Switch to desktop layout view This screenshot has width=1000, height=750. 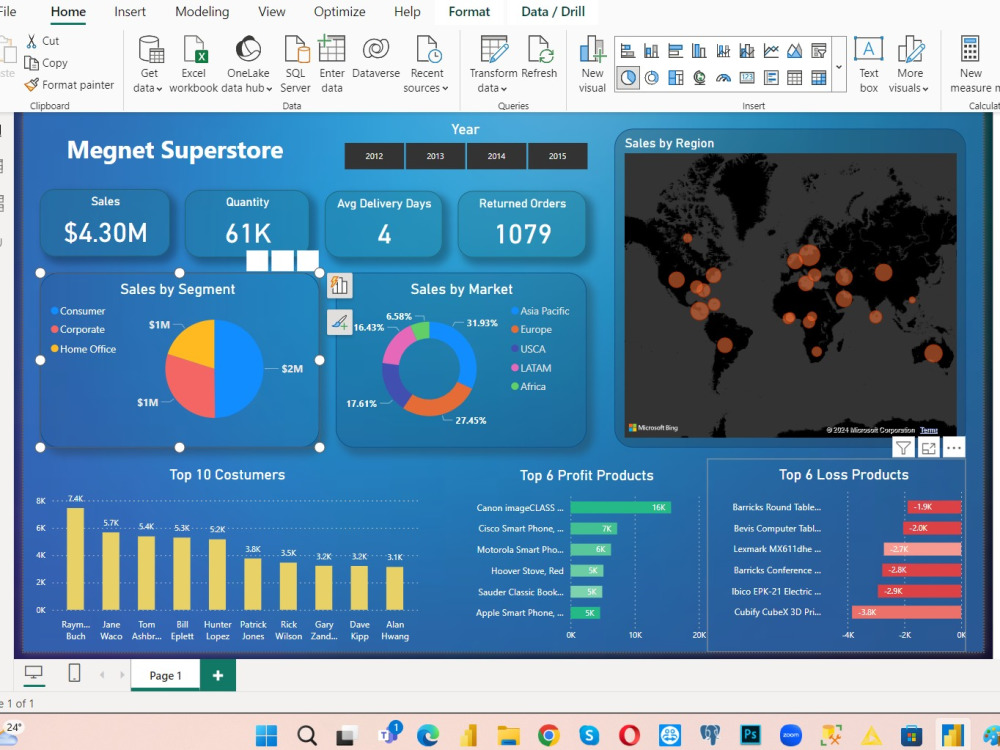tap(33, 673)
